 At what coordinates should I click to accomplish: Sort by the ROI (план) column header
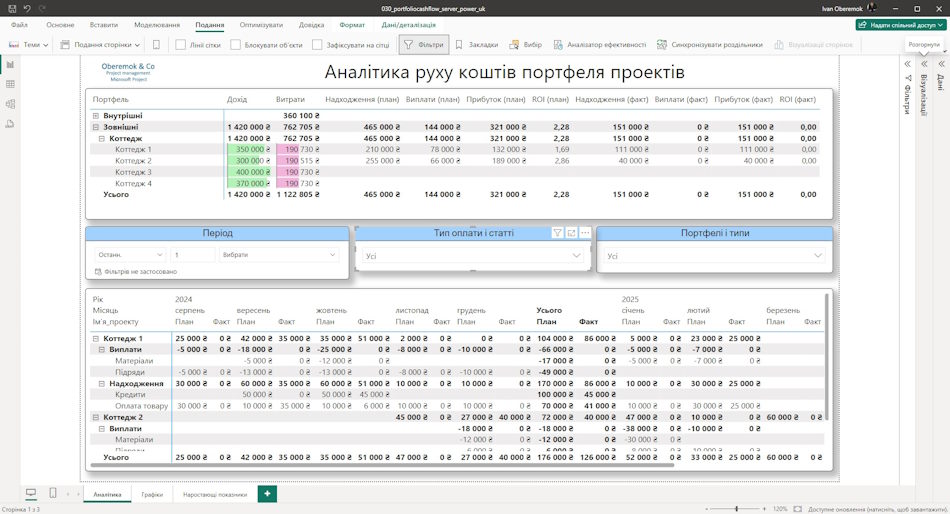point(550,99)
